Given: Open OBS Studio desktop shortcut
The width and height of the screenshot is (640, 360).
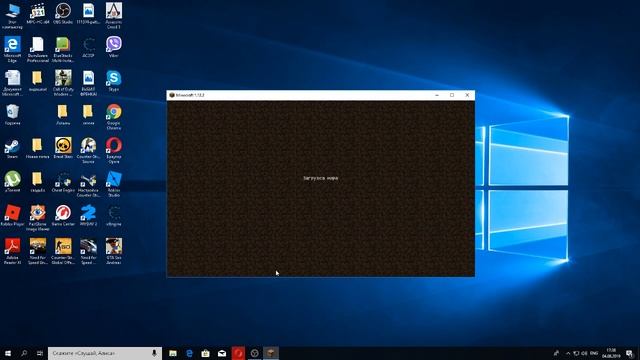Looking at the screenshot, I should [63, 14].
